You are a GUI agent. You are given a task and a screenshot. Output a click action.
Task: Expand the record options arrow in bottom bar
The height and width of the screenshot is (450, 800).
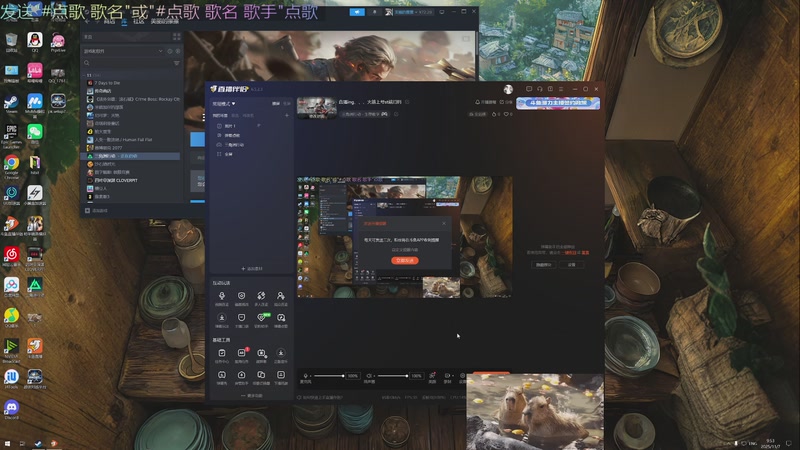point(453,376)
